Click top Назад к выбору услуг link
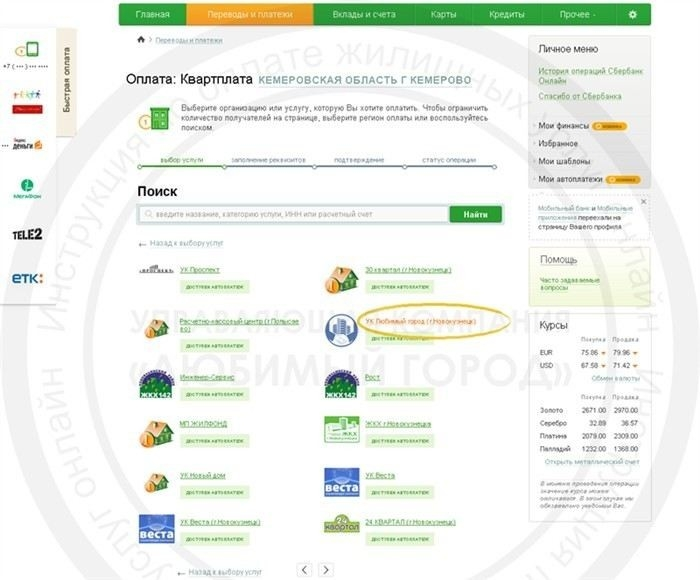 186,243
